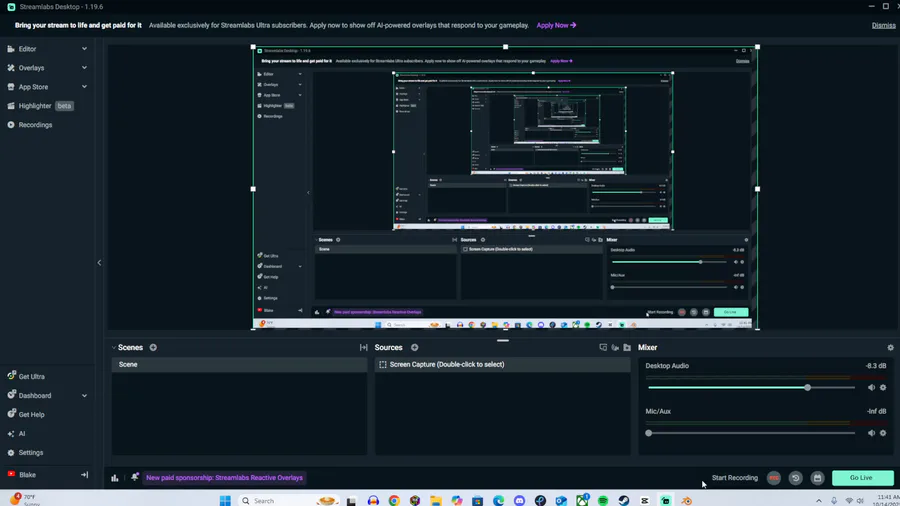The width and height of the screenshot is (900, 506).
Task: Open Spotify from the taskbar
Action: coord(603,501)
